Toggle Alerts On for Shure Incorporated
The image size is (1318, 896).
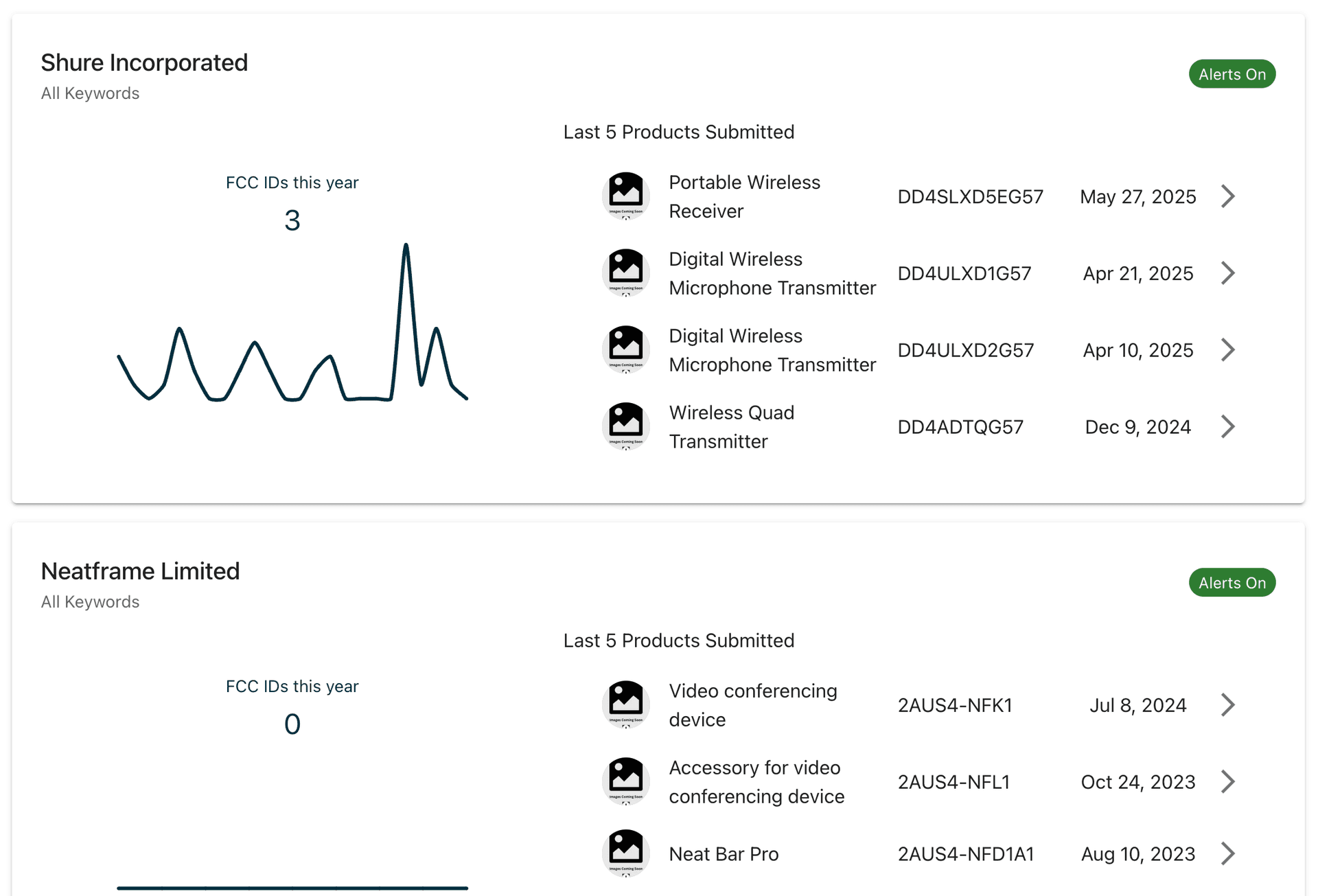1232,74
